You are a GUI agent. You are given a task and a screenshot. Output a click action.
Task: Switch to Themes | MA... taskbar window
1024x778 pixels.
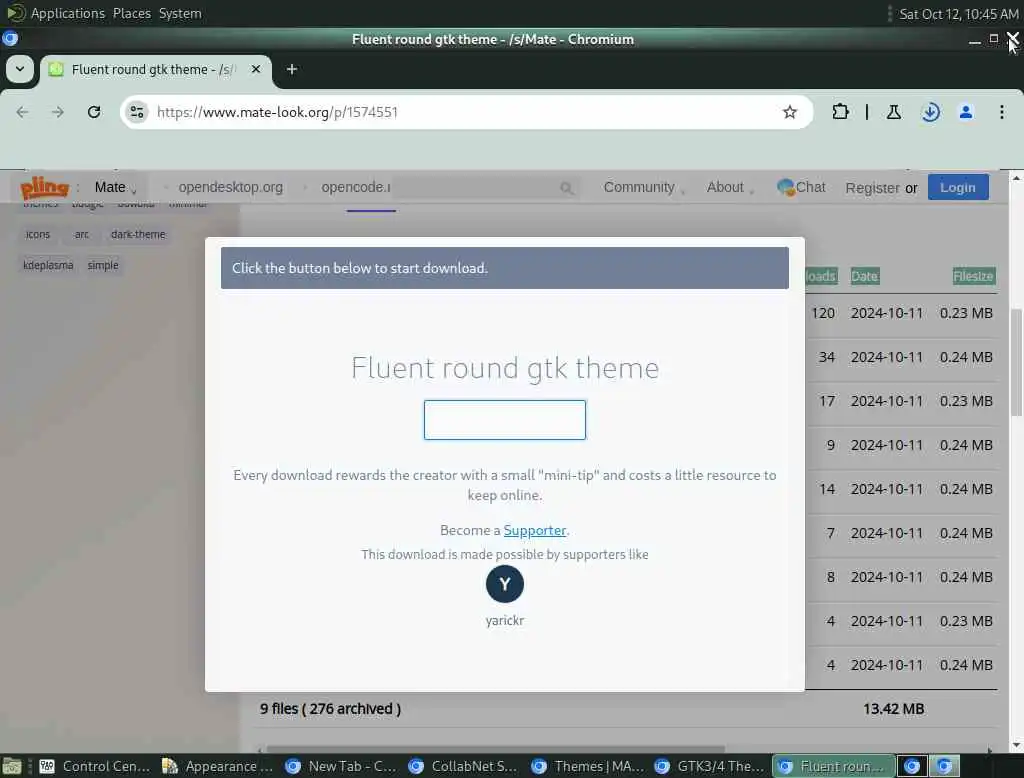tap(586, 766)
